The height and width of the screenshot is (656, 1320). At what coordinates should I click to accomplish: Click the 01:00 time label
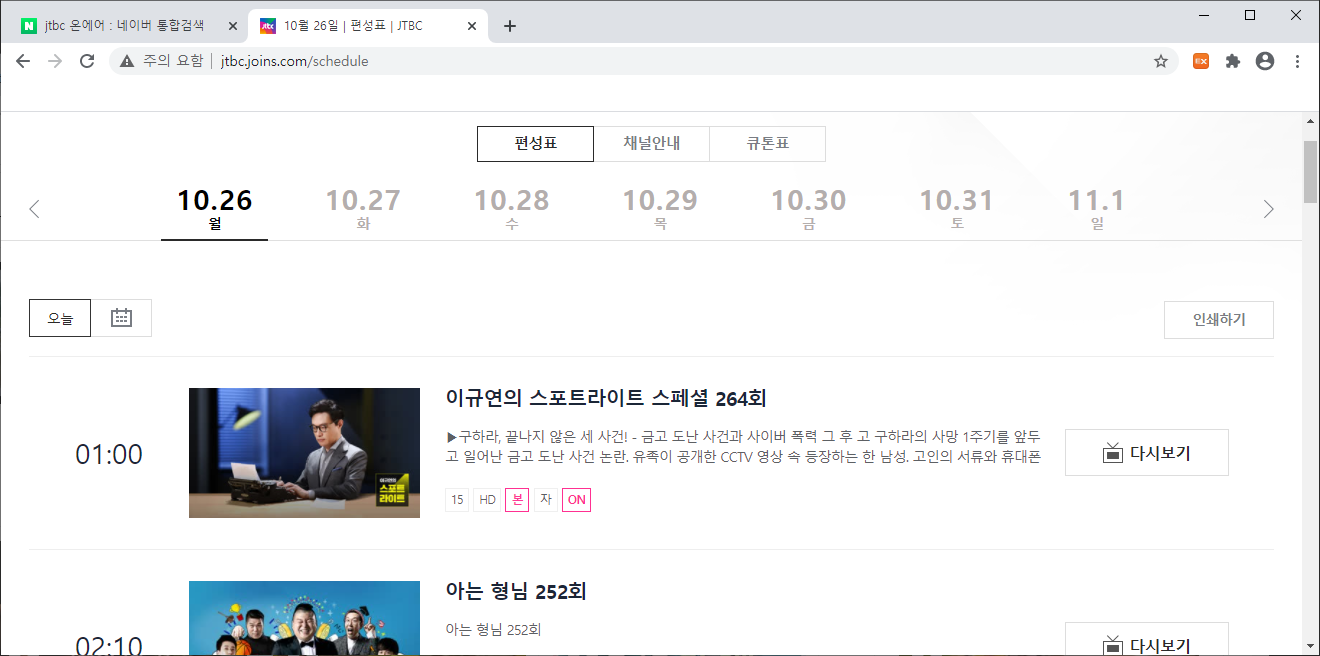(109, 454)
